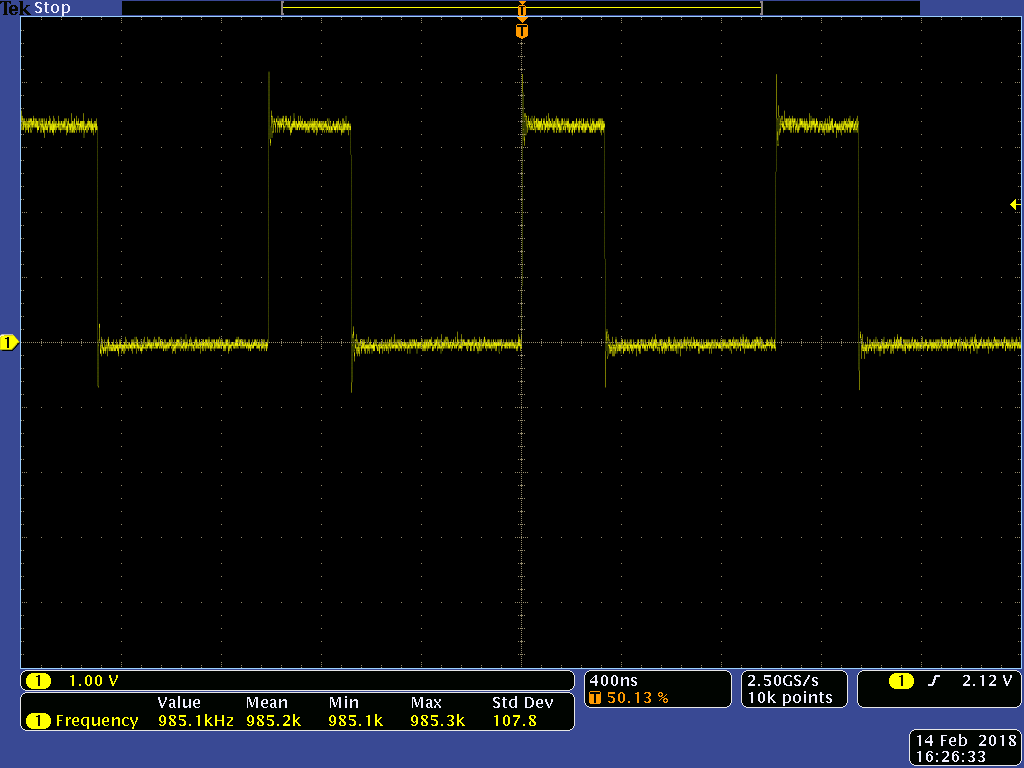Click the Tek logo in top-left corner

pos(15,8)
